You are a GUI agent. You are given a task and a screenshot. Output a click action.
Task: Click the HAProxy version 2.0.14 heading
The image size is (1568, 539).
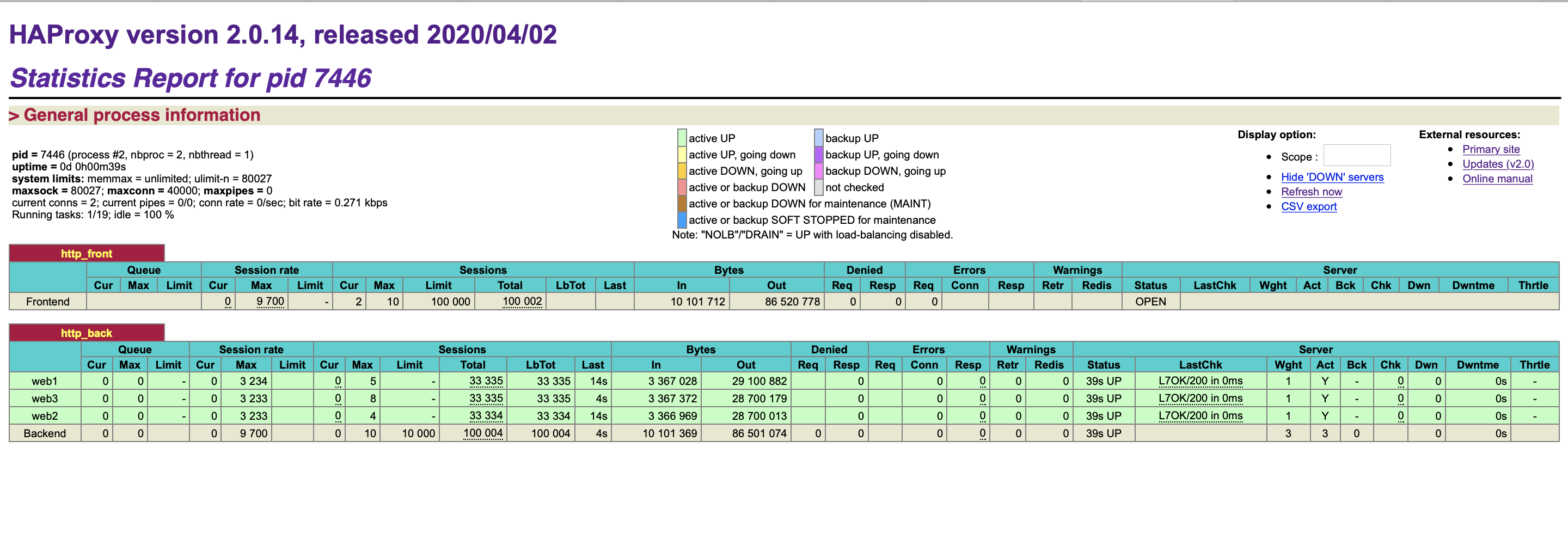tap(283, 35)
